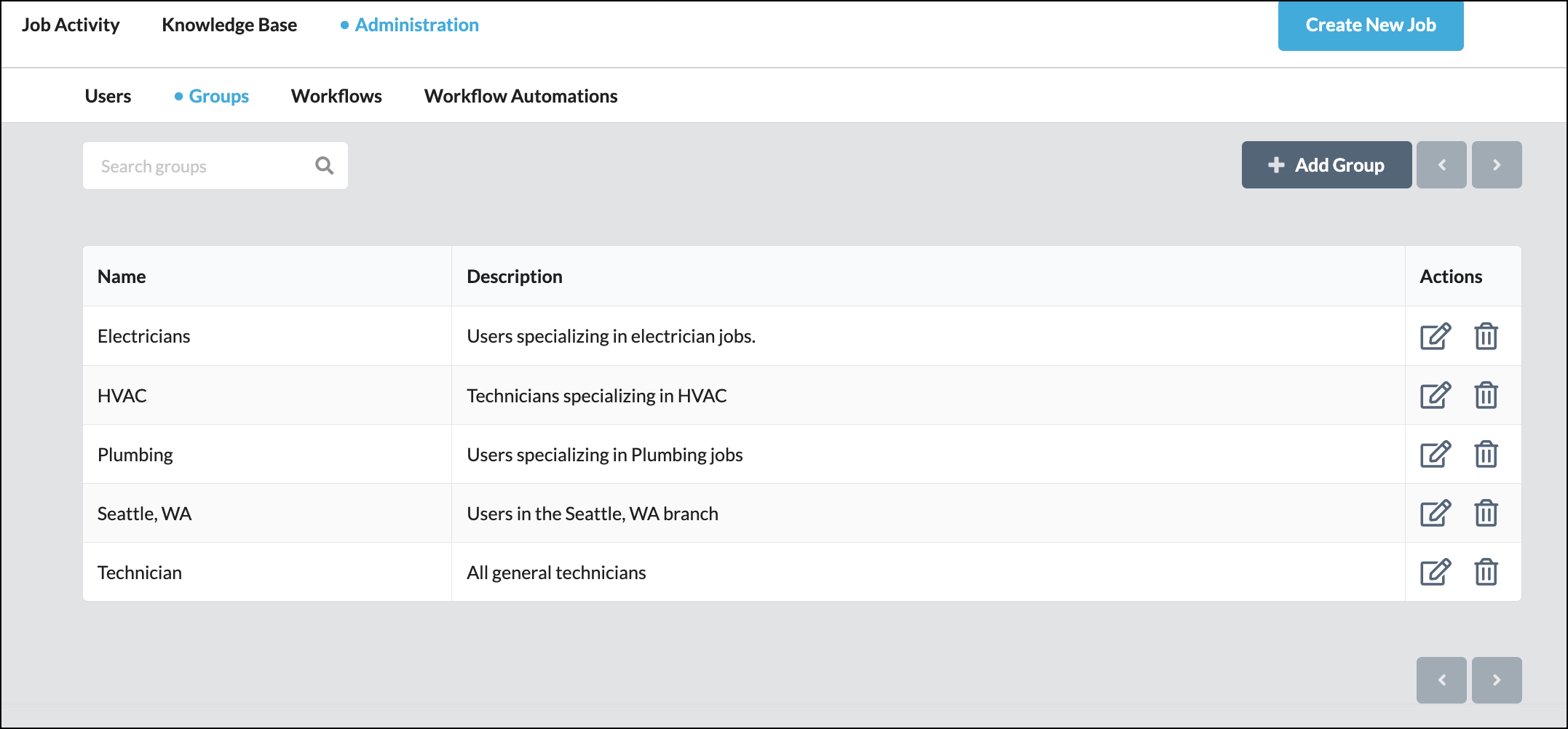Go to previous page using top arrow
The width and height of the screenshot is (1568, 729).
(x=1441, y=165)
